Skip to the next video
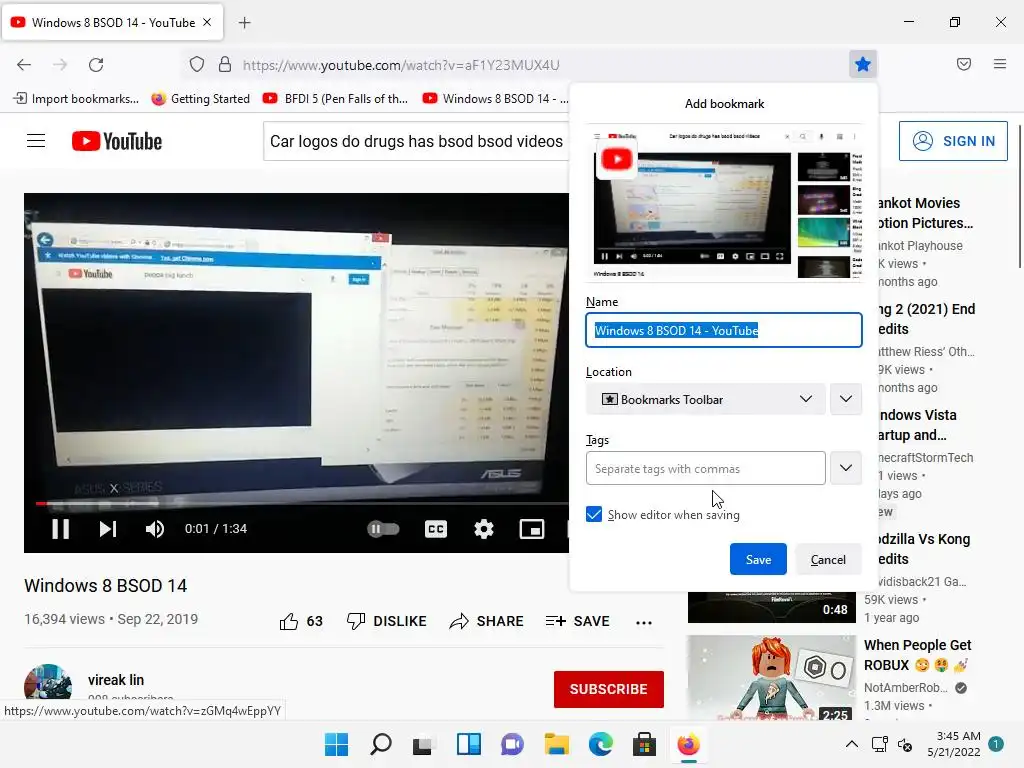The image size is (1024, 768). click(108, 529)
